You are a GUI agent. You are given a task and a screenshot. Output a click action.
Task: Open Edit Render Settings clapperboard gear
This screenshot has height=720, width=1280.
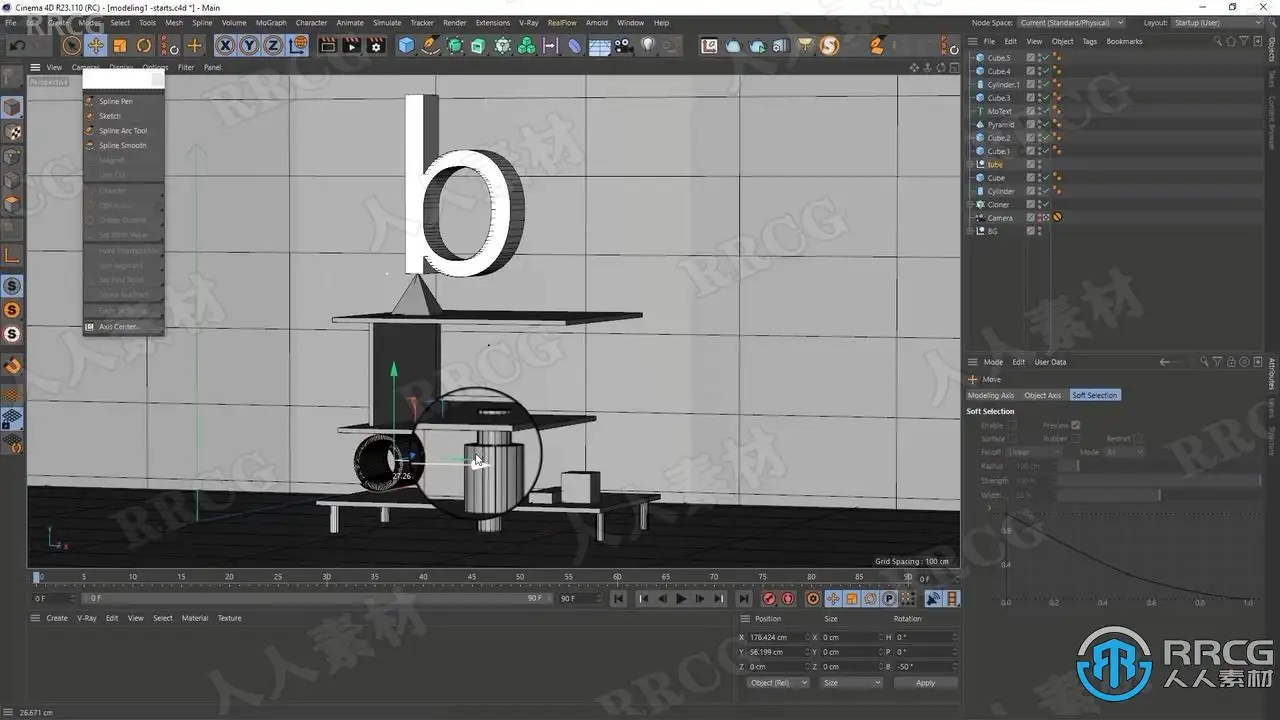[x=376, y=45]
